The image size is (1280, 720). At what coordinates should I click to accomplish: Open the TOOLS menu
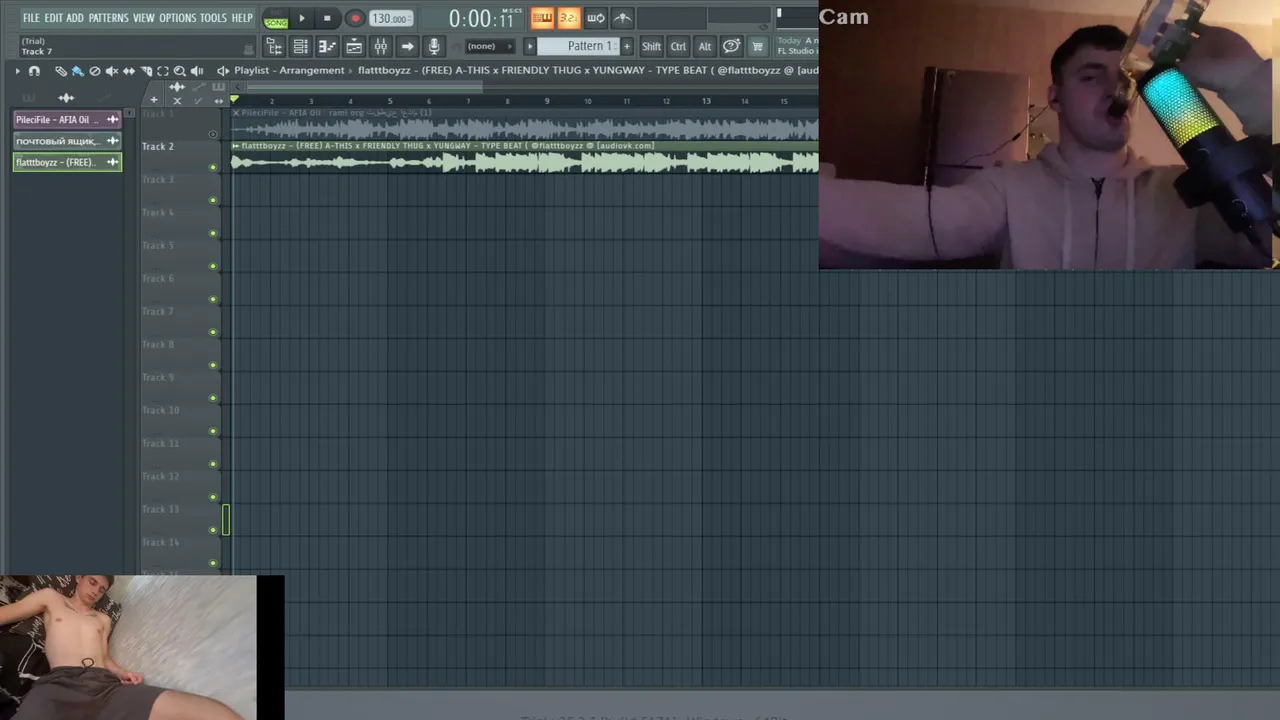tap(213, 18)
